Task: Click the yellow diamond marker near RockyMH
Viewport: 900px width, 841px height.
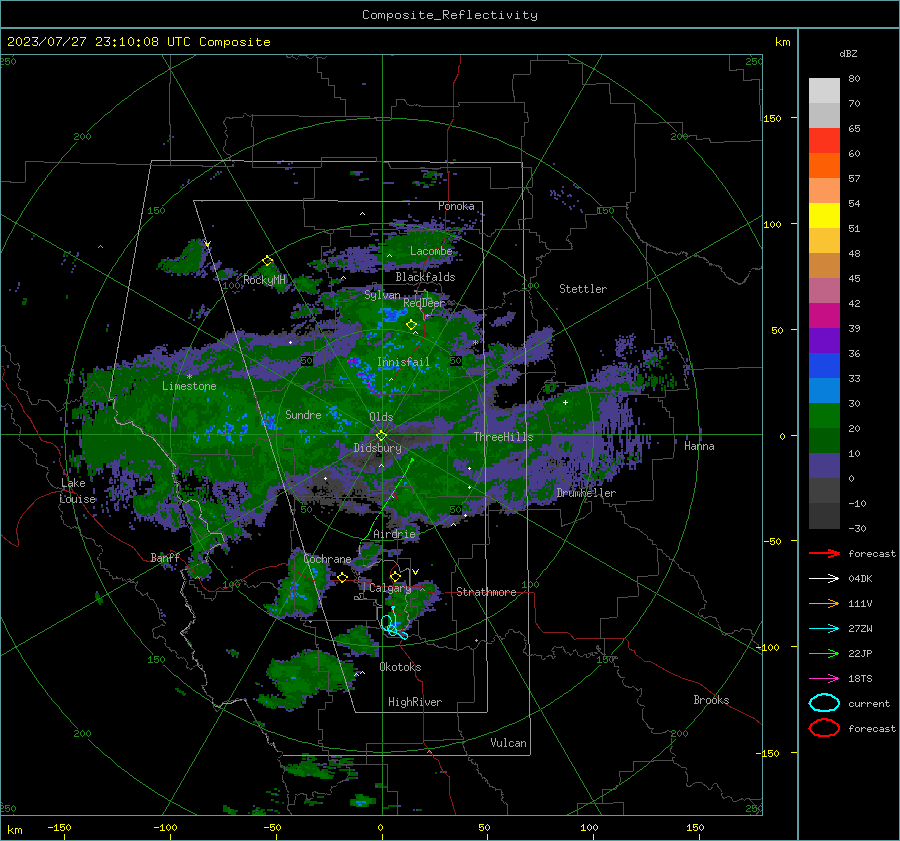Action: tap(267, 261)
